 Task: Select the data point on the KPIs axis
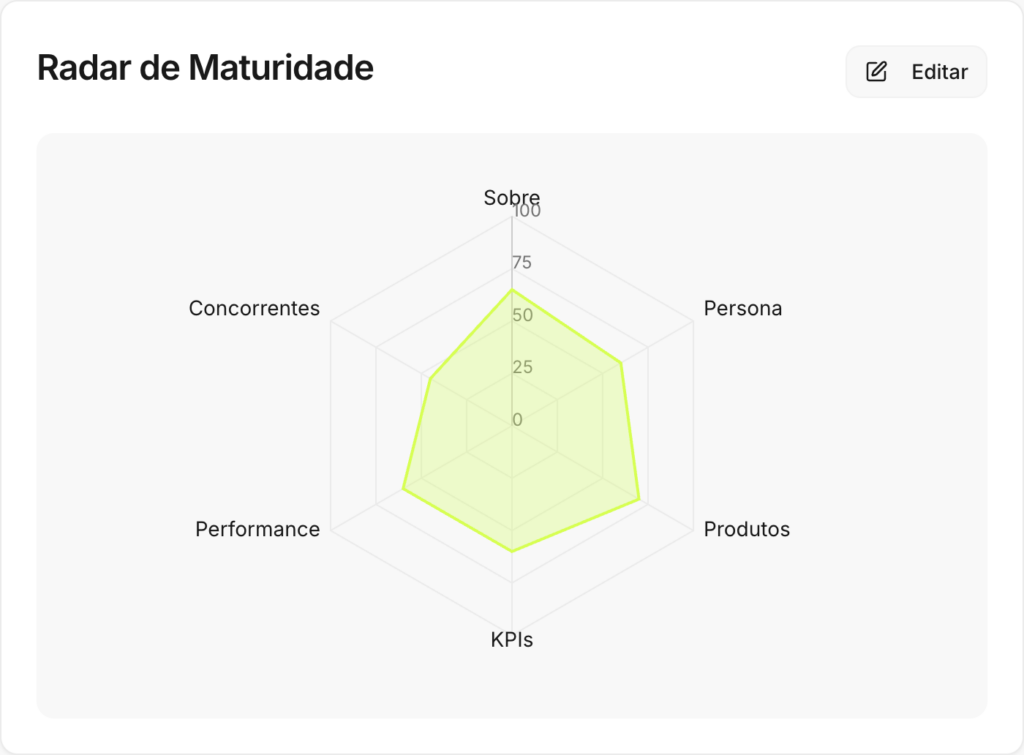tap(512, 551)
